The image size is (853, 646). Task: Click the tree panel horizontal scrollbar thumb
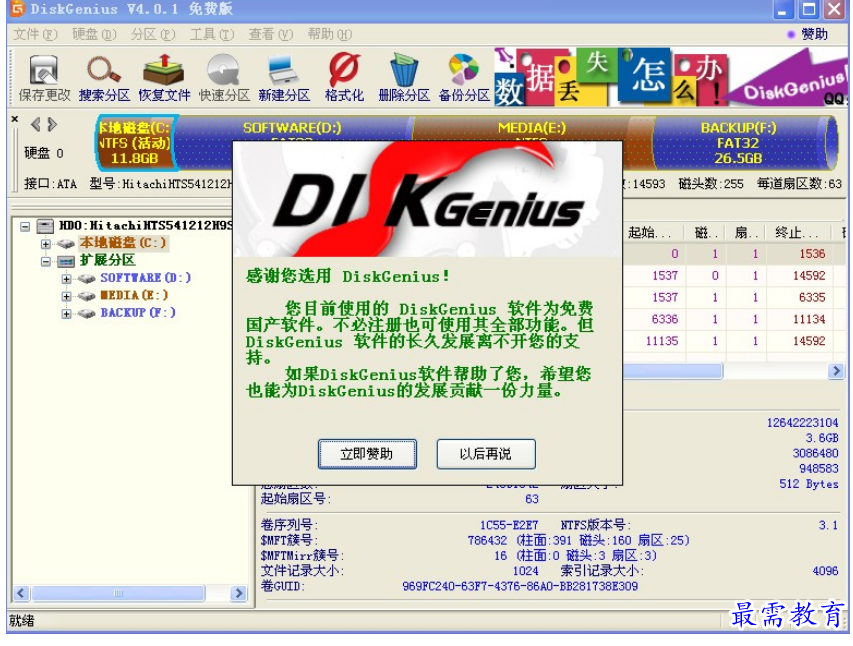(x=118, y=593)
